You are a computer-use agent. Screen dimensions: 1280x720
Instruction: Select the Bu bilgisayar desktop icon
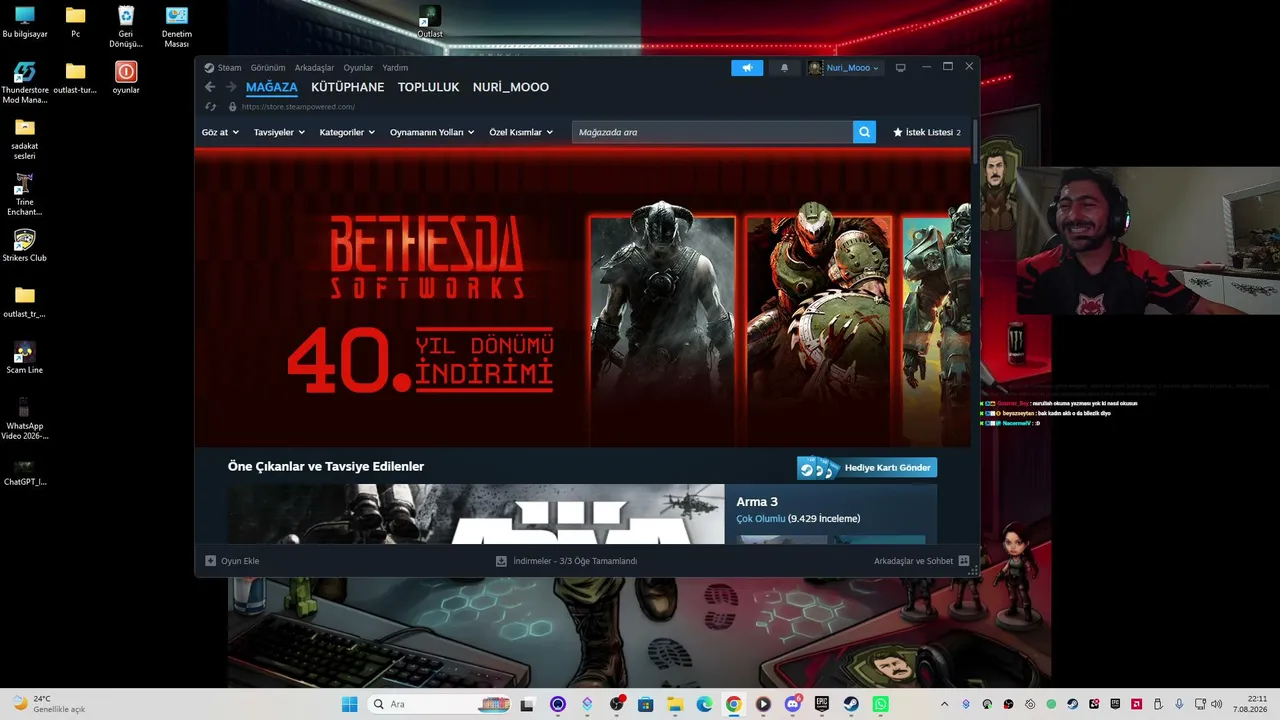[x=25, y=21]
